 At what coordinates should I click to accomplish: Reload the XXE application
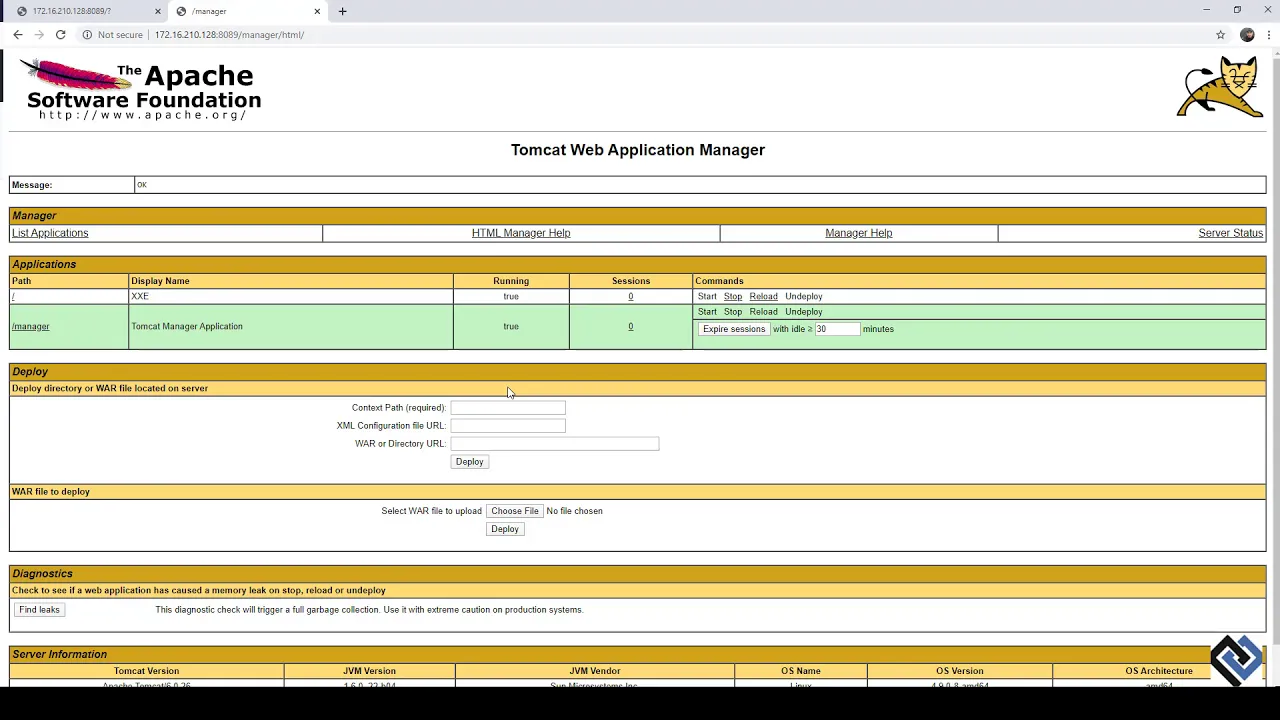(763, 296)
